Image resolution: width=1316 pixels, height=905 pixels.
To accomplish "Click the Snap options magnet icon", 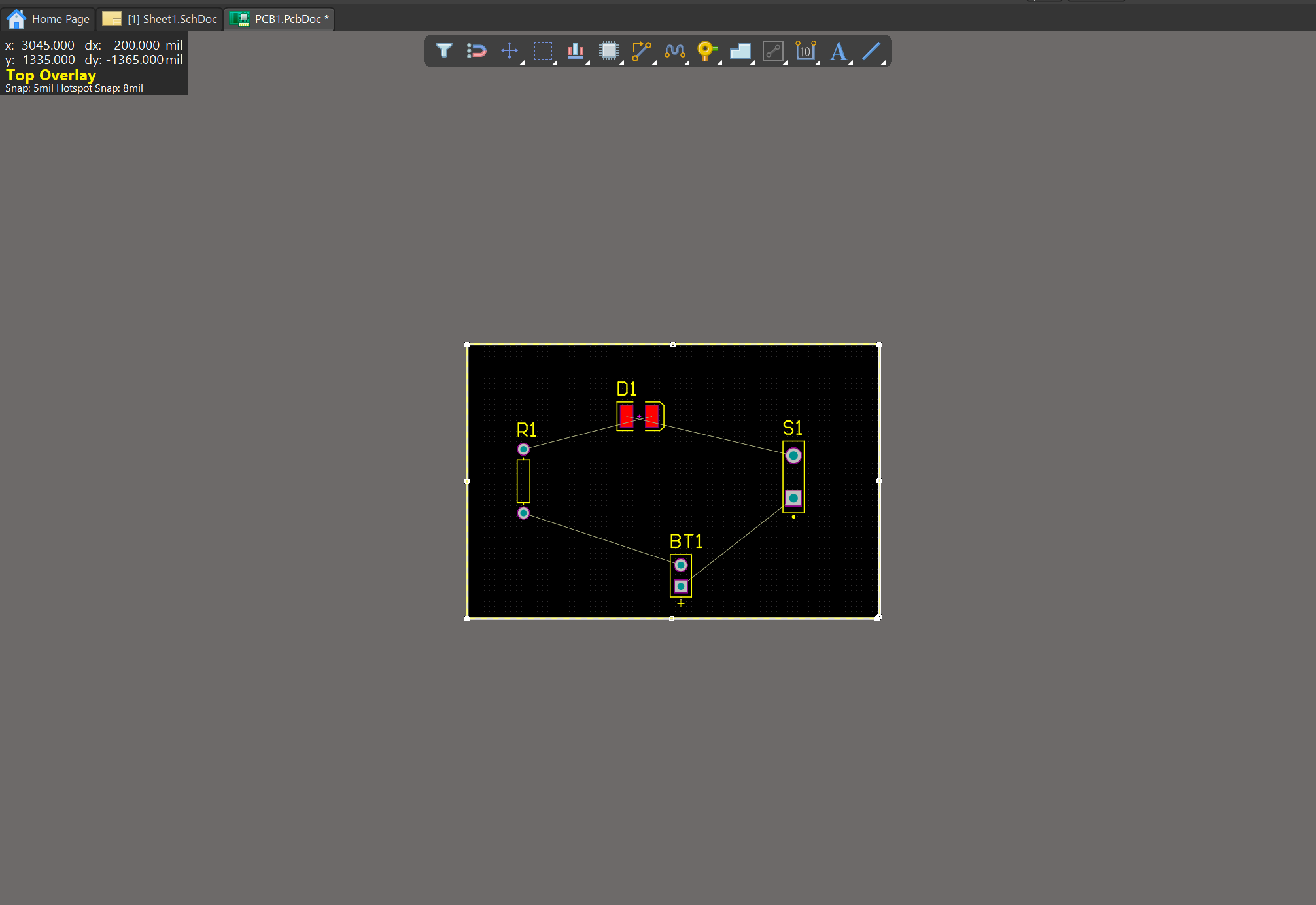I will (x=477, y=51).
